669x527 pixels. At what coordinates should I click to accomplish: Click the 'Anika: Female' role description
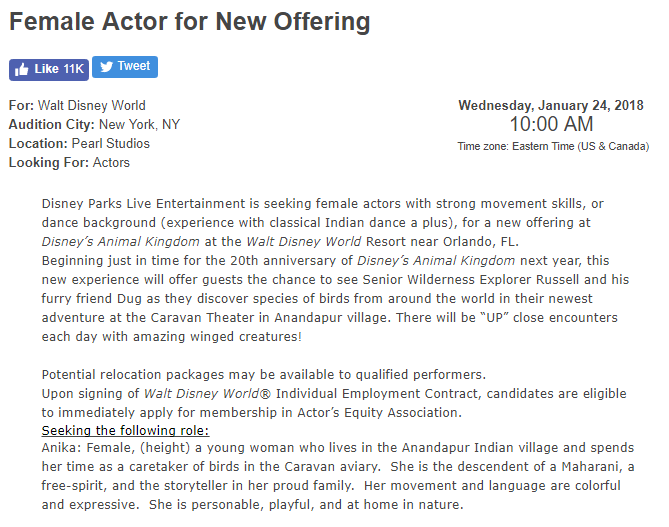pyautogui.click(x=88, y=448)
